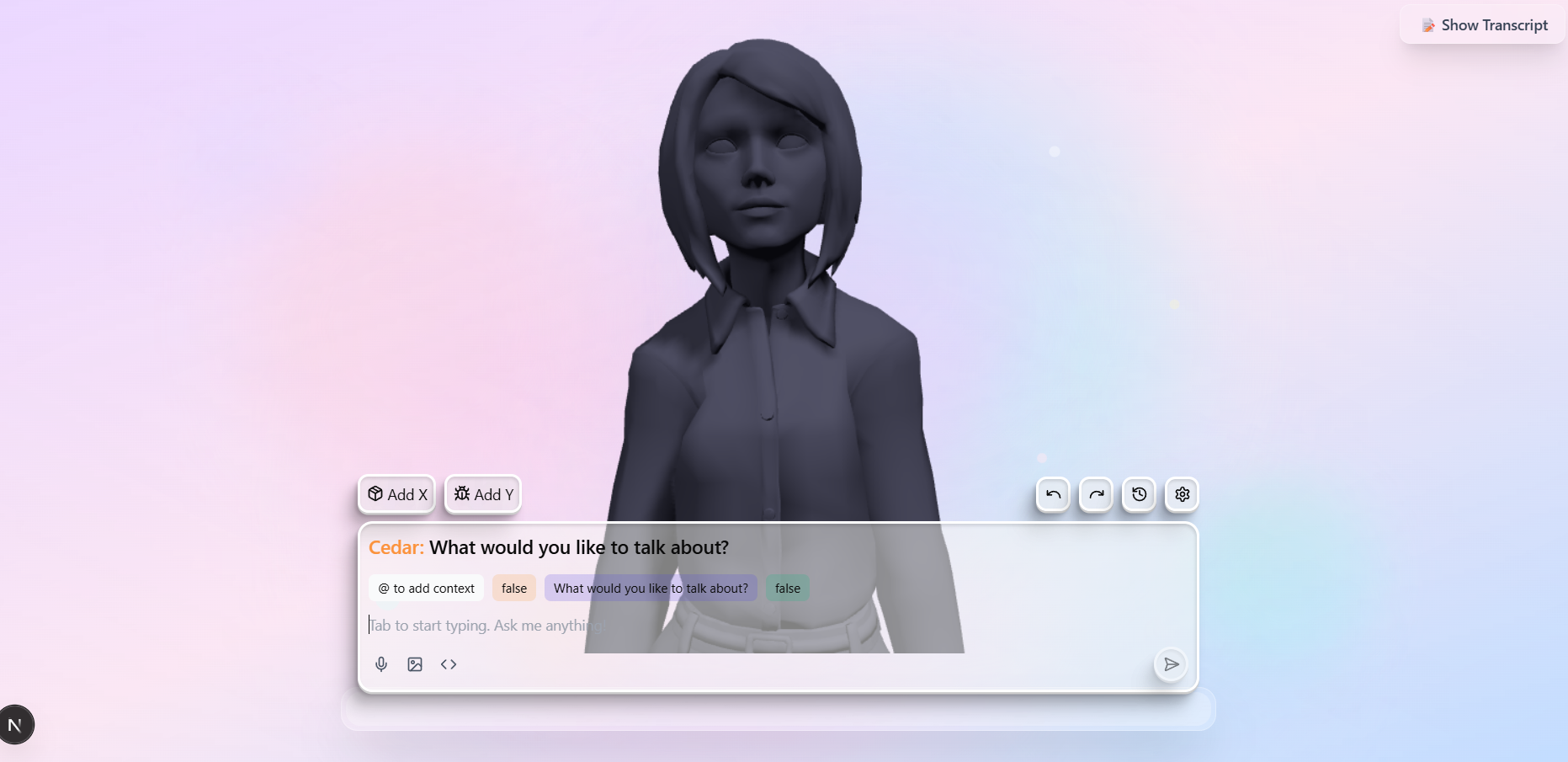
Task: Open the settings gear icon
Action: [x=1182, y=494]
